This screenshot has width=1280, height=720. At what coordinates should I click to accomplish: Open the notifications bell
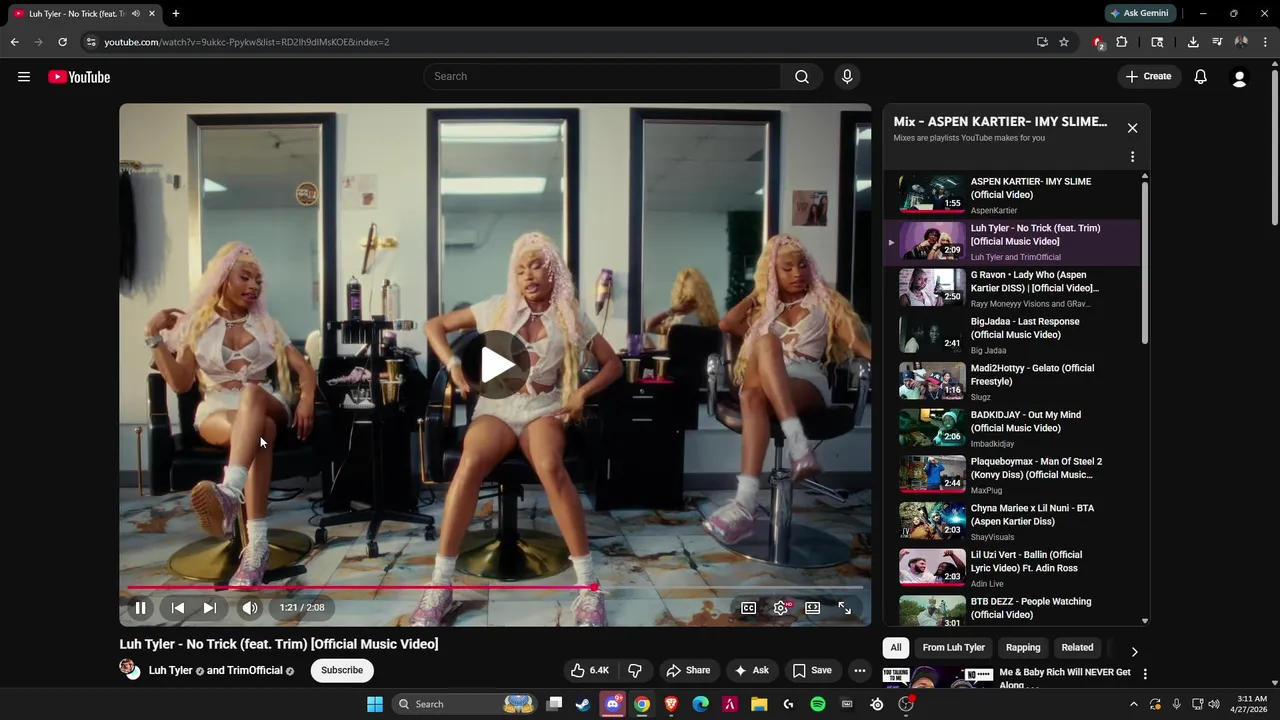[1201, 77]
